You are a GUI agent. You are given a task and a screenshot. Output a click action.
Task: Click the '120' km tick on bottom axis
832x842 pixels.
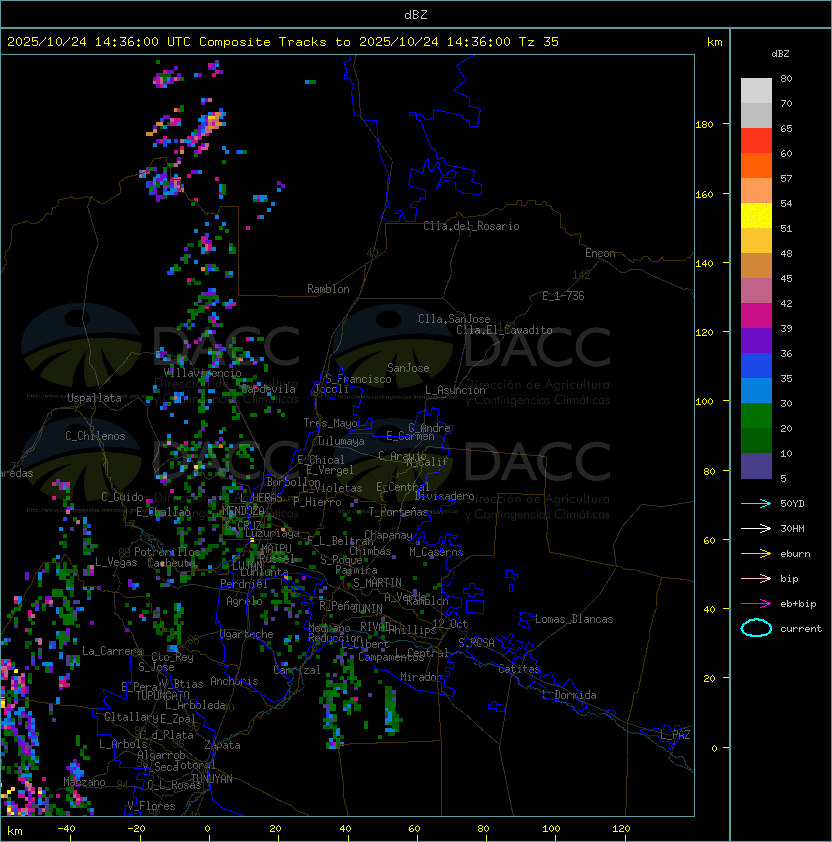click(621, 829)
